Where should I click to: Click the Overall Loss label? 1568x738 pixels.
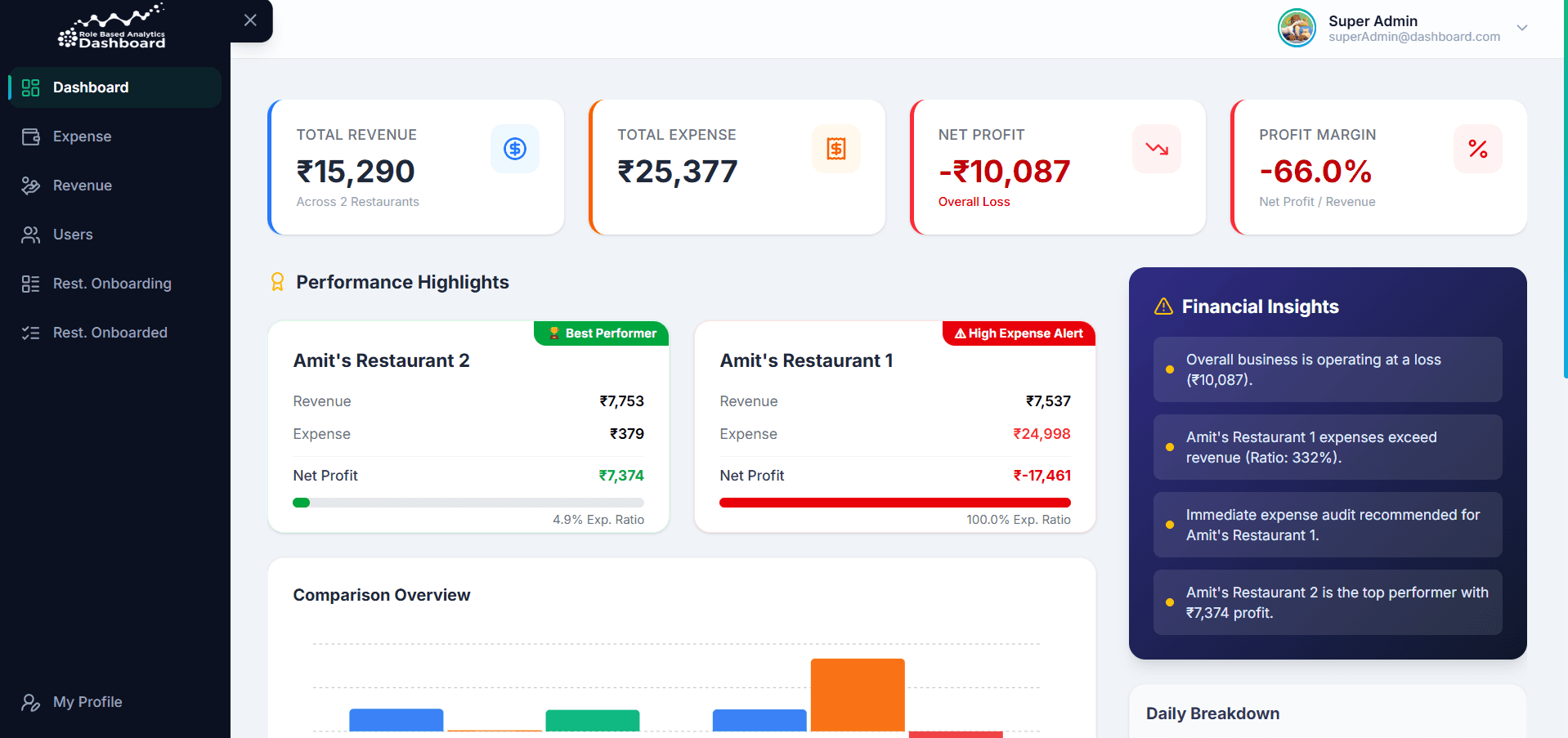974,202
